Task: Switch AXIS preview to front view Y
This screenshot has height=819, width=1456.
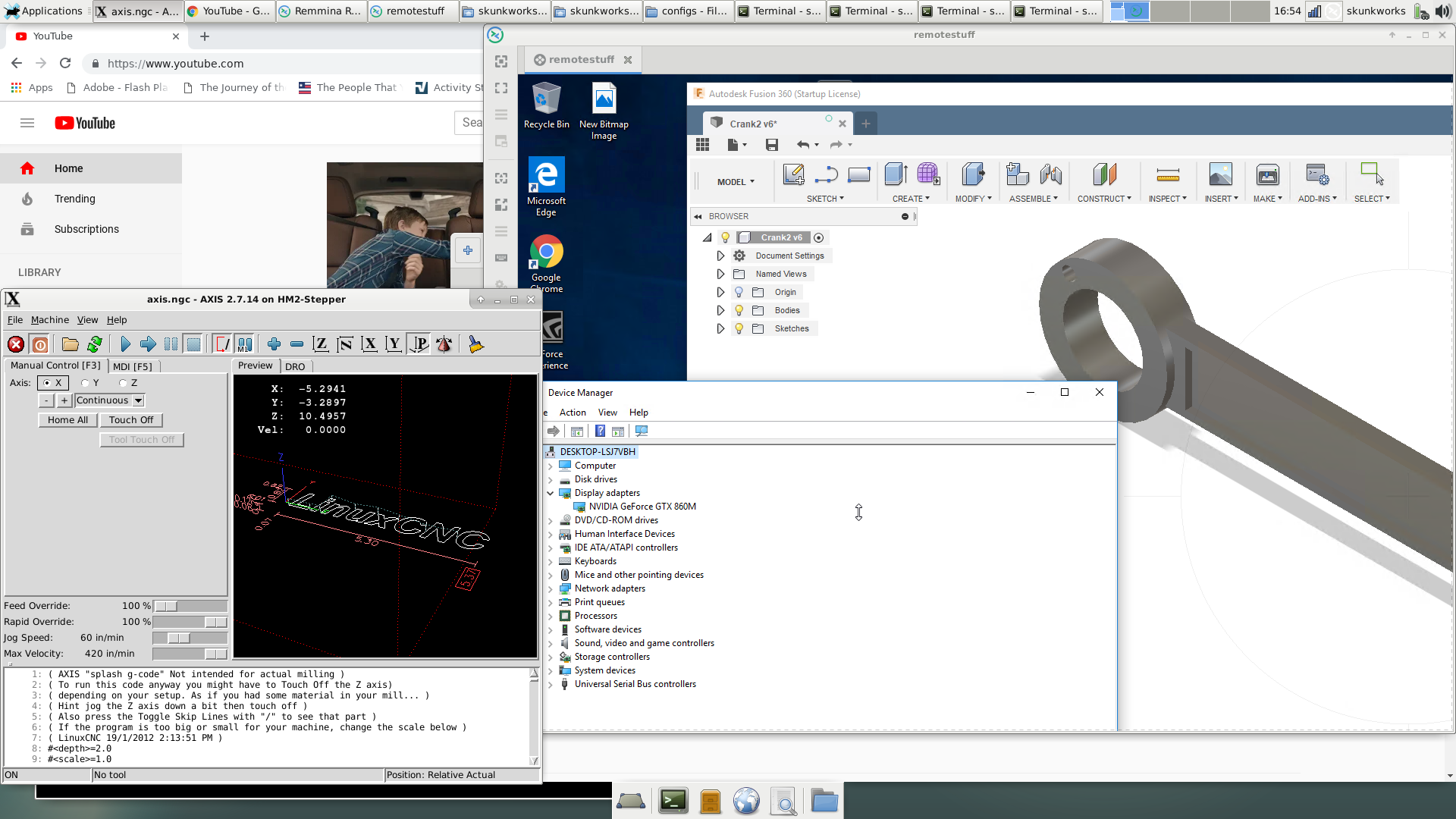Action: click(394, 344)
